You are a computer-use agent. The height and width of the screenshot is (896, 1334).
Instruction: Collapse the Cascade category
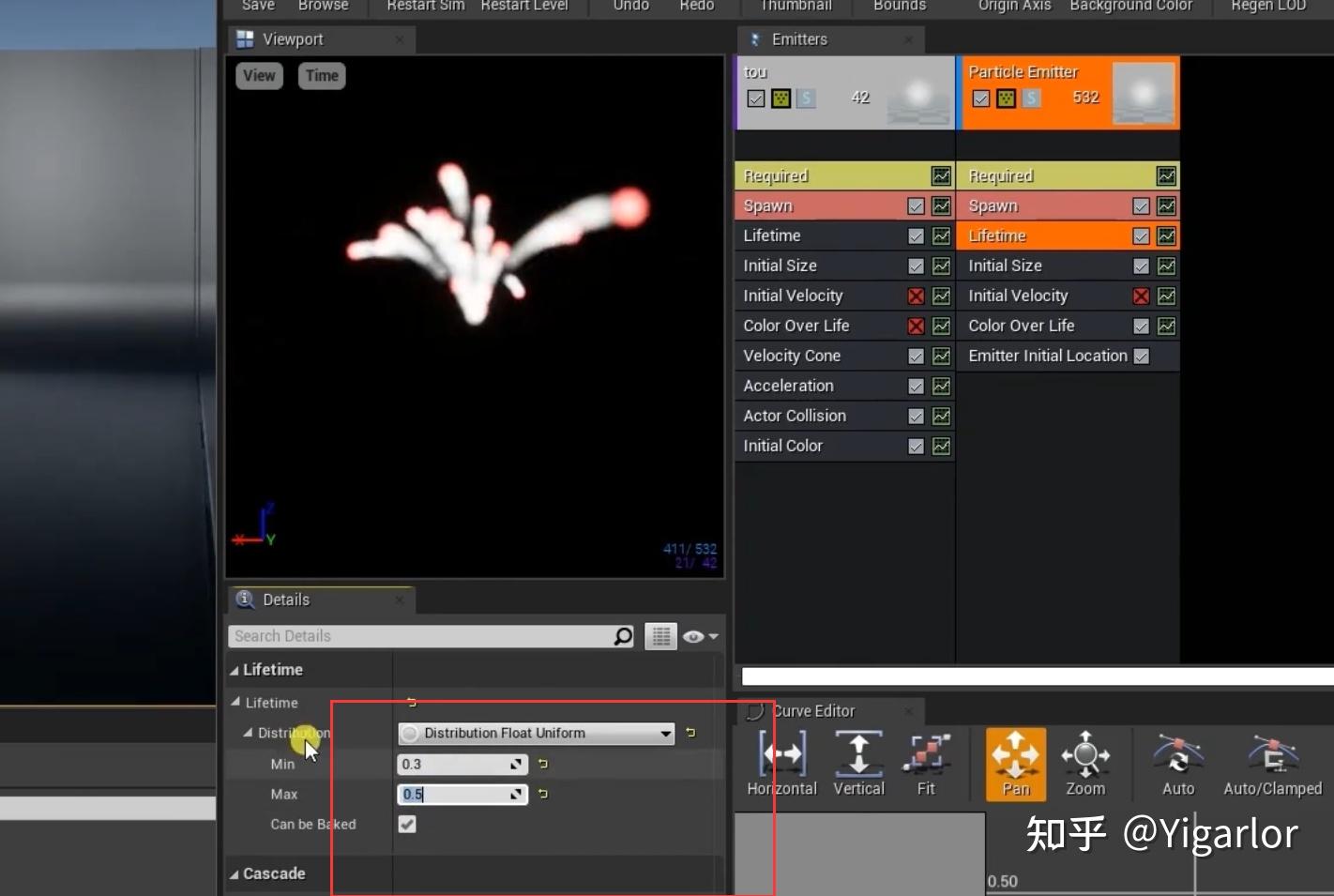click(x=235, y=873)
